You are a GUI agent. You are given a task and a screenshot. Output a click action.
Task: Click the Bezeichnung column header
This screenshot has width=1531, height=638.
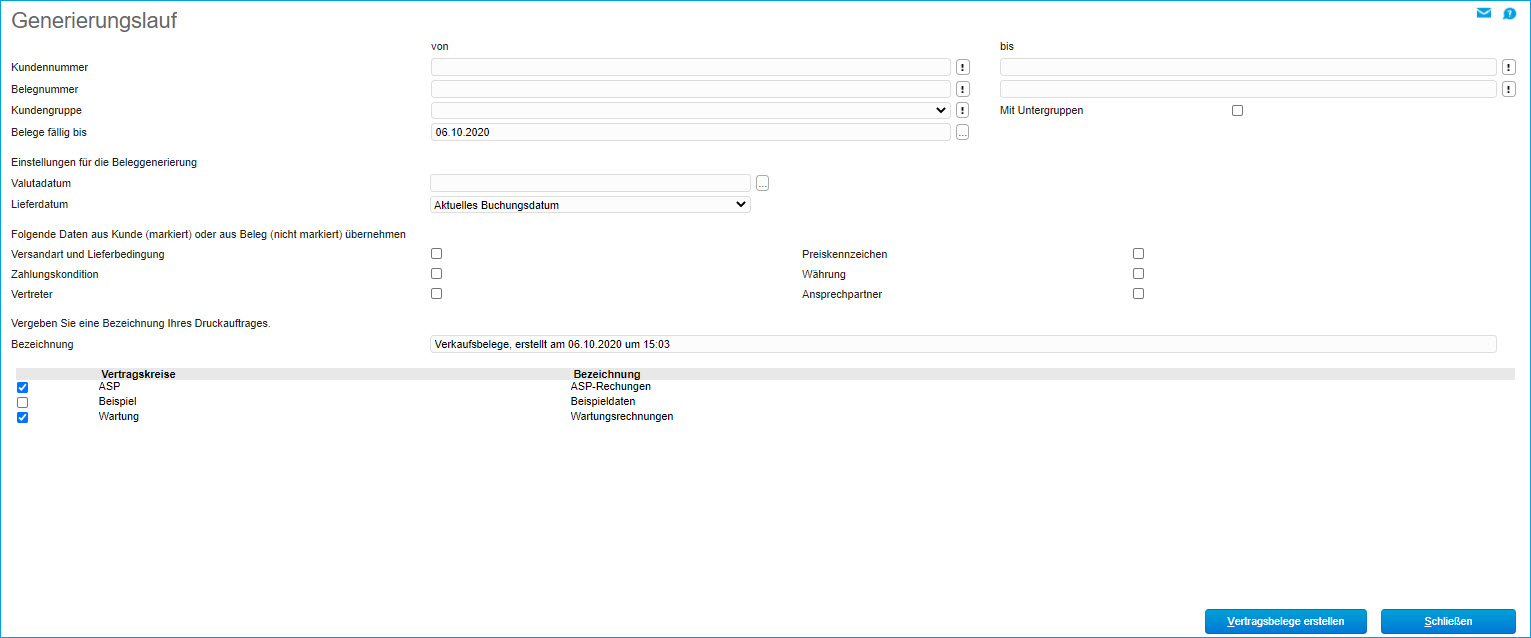coord(606,374)
